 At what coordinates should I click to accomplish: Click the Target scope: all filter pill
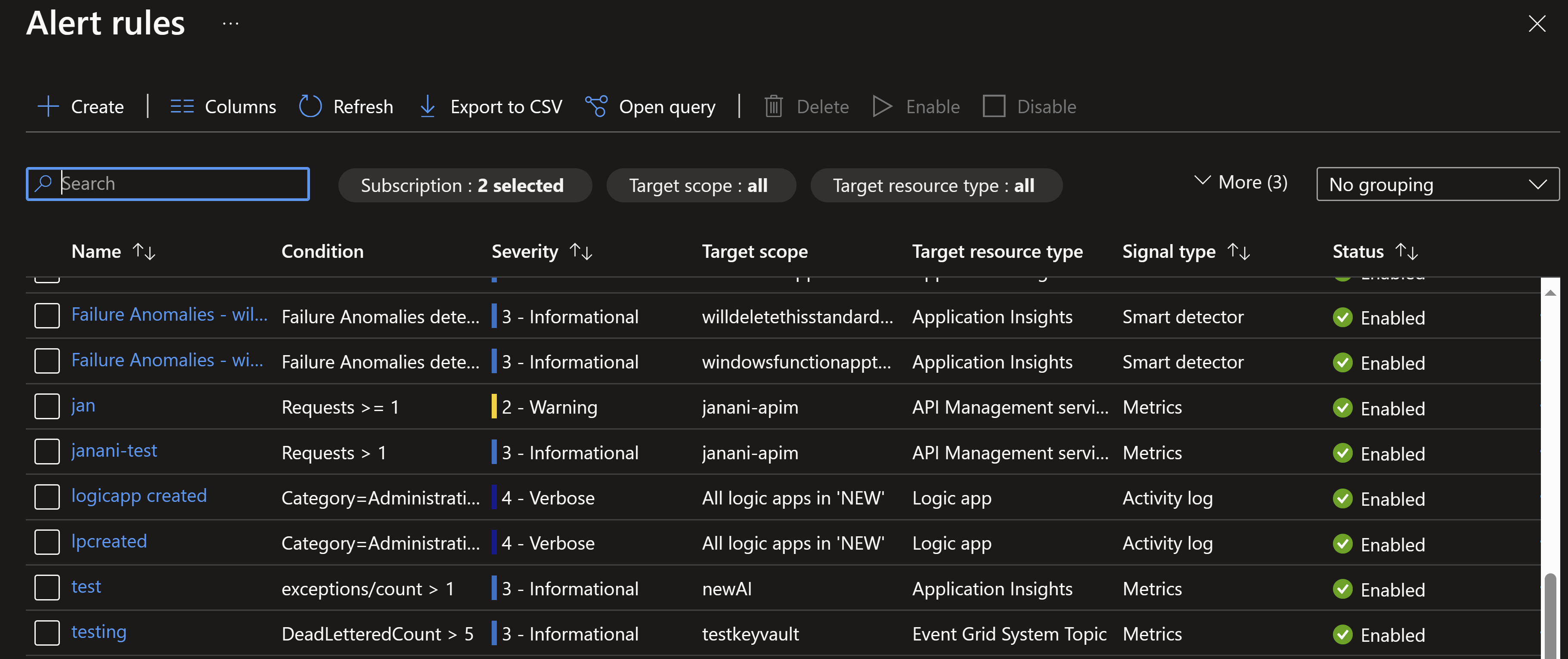(x=700, y=185)
